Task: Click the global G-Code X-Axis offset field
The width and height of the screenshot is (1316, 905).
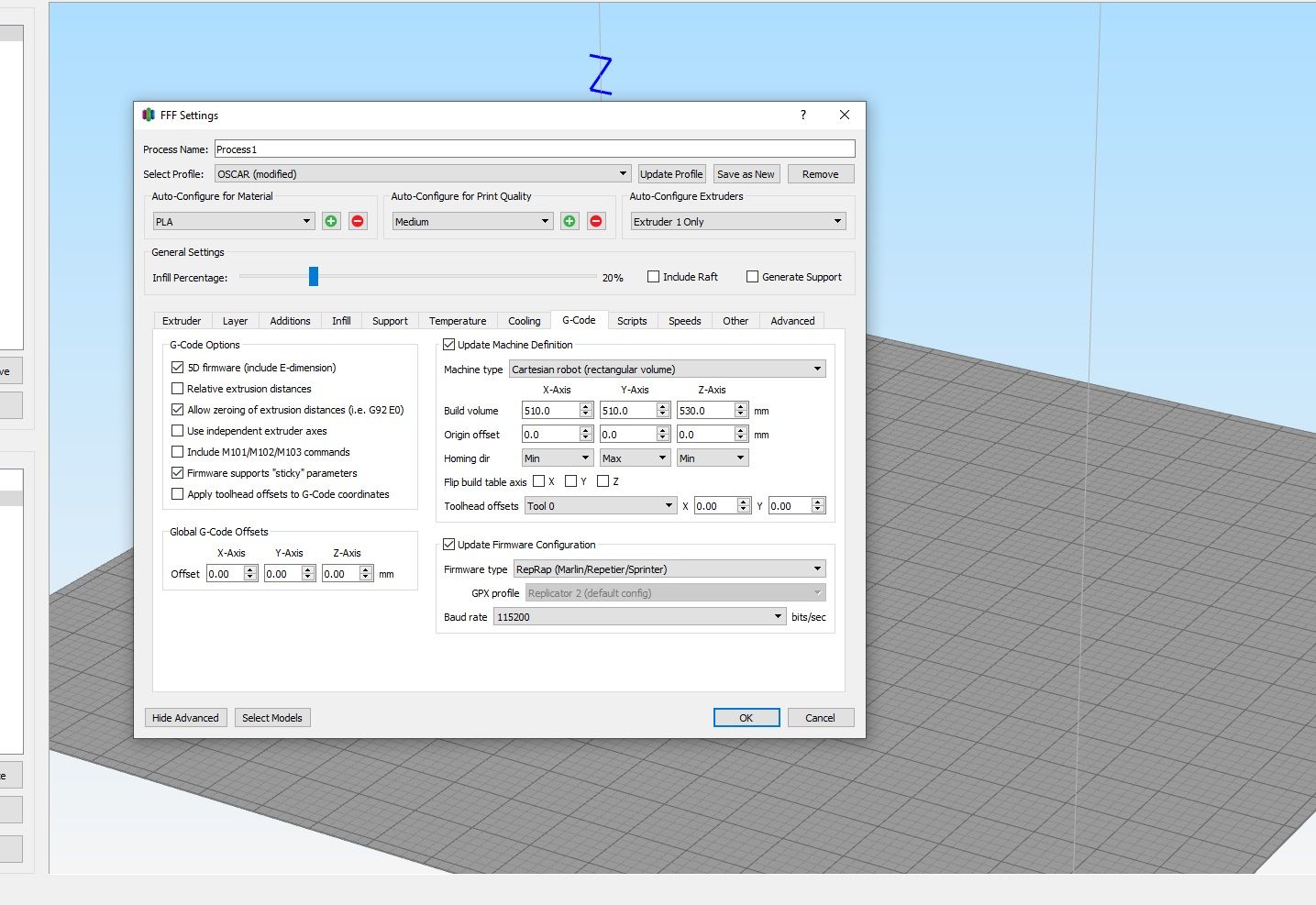Action: coord(226,573)
